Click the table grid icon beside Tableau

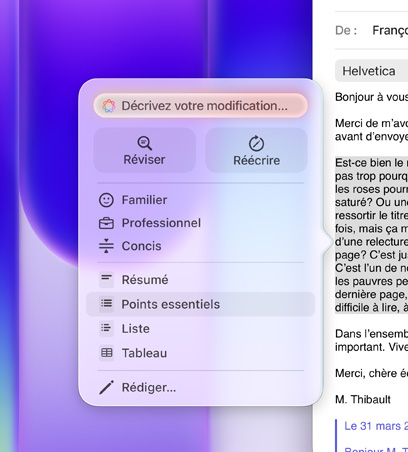[106, 353]
